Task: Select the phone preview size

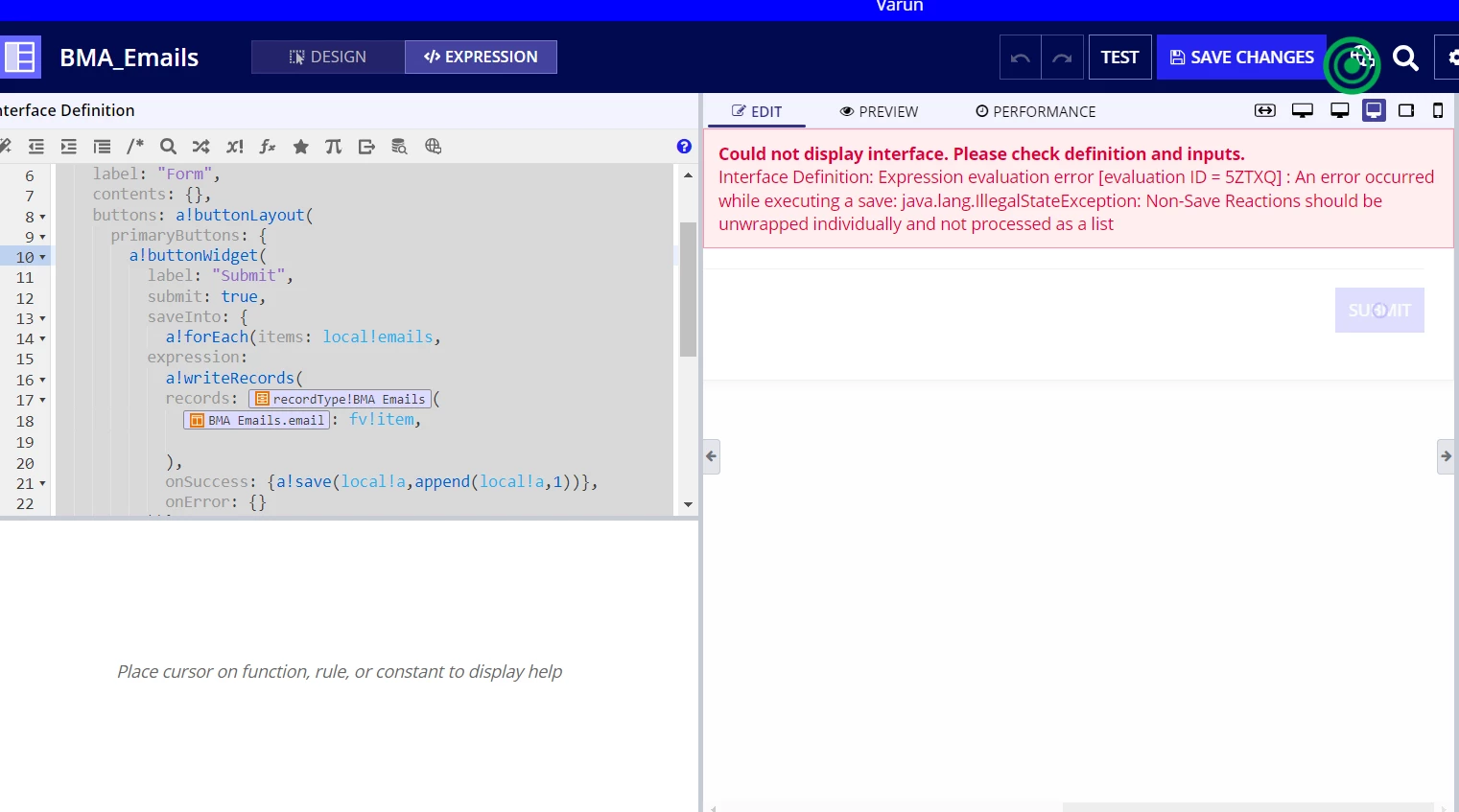Action: pos(1438,111)
